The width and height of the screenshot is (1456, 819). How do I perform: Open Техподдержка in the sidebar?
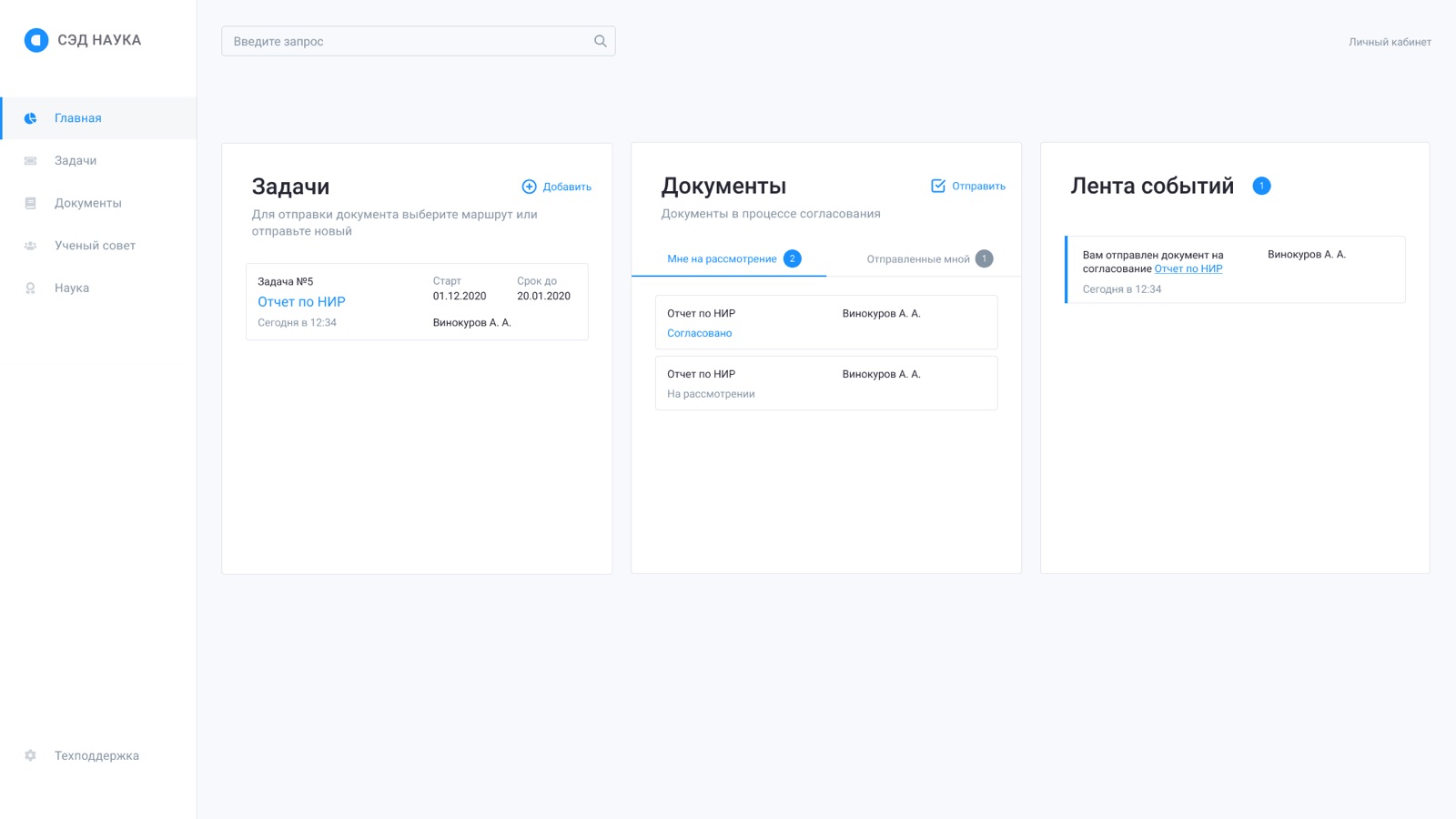click(x=98, y=755)
